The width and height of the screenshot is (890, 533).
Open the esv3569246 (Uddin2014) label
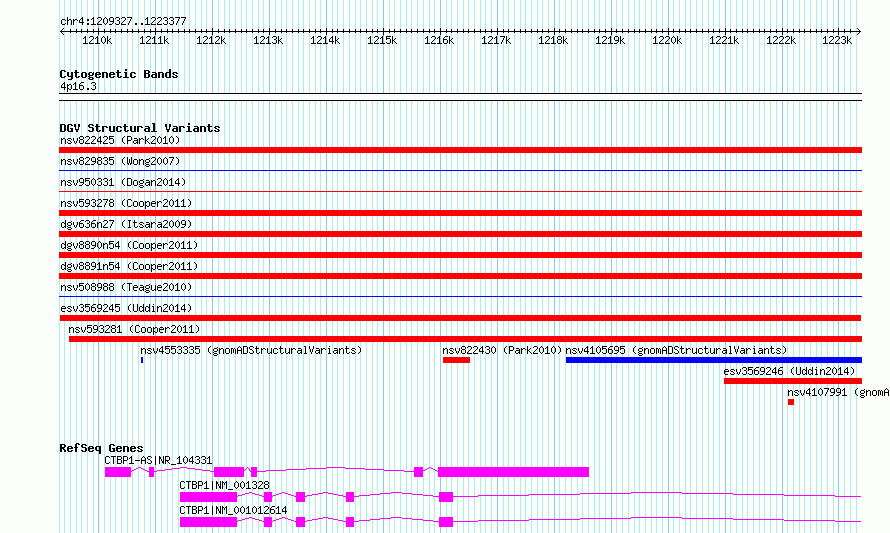789,371
